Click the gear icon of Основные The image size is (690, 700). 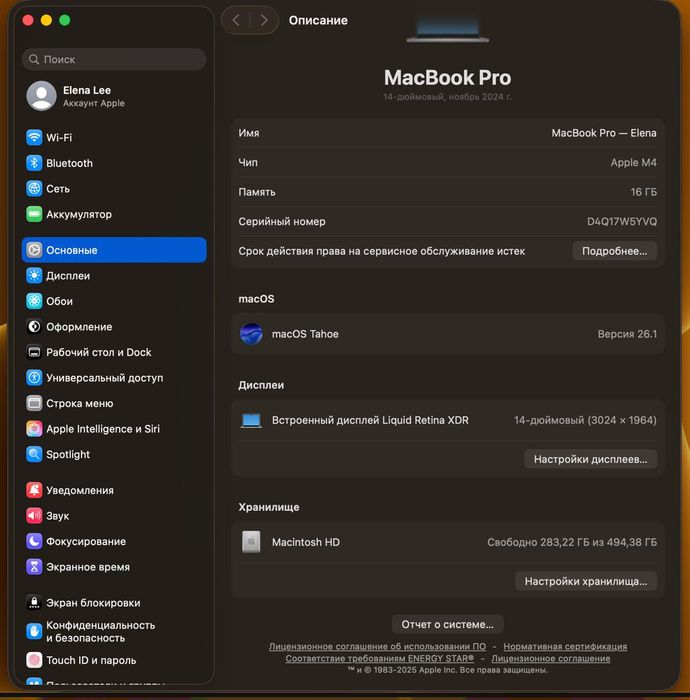click(x=34, y=250)
